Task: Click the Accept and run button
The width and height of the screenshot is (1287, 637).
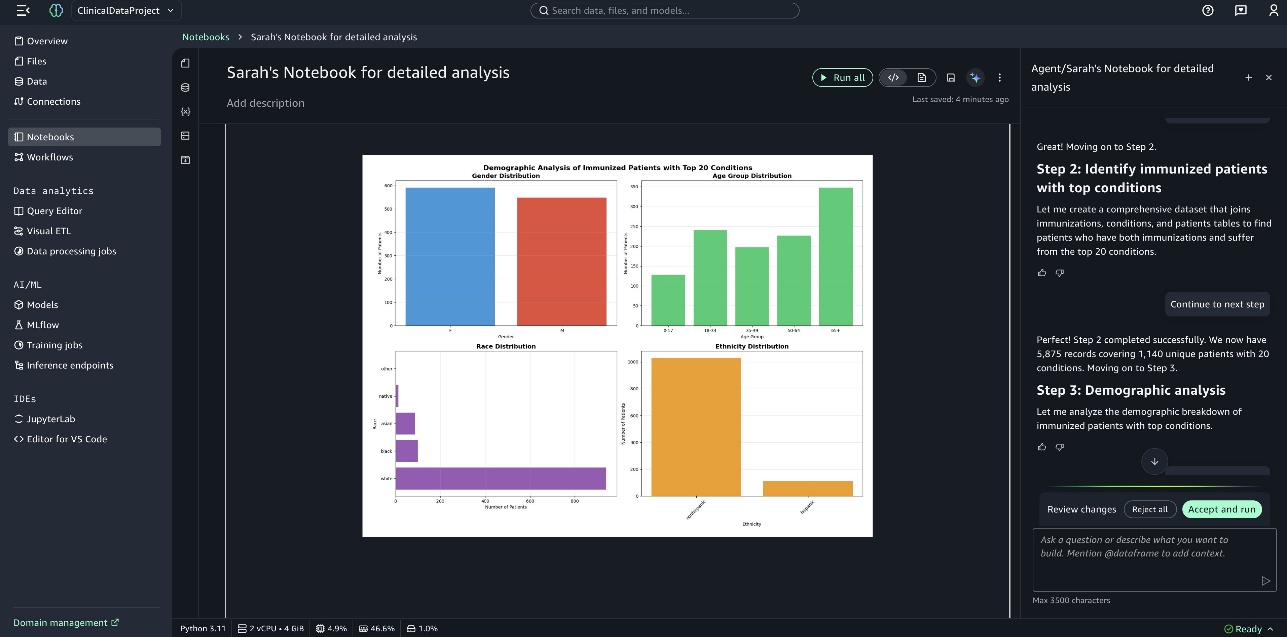Action: tap(1221, 509)
